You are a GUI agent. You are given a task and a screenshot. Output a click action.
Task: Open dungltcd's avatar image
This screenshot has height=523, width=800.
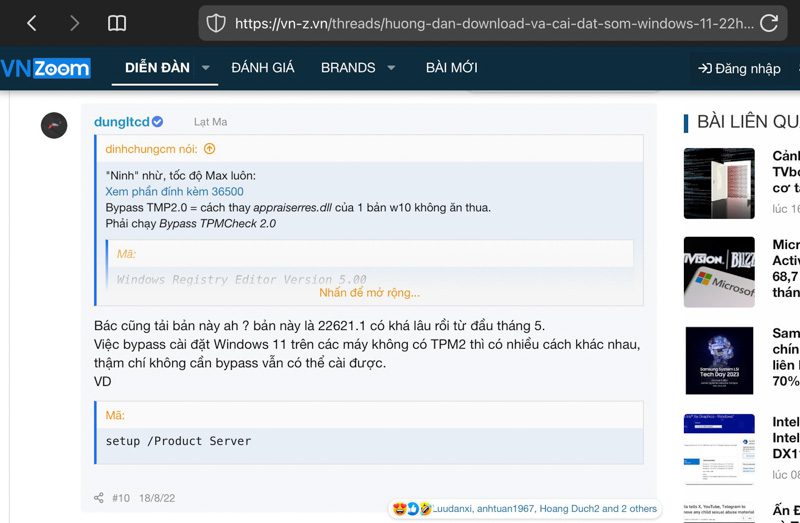pyautogui.click(x=54, y=125)
